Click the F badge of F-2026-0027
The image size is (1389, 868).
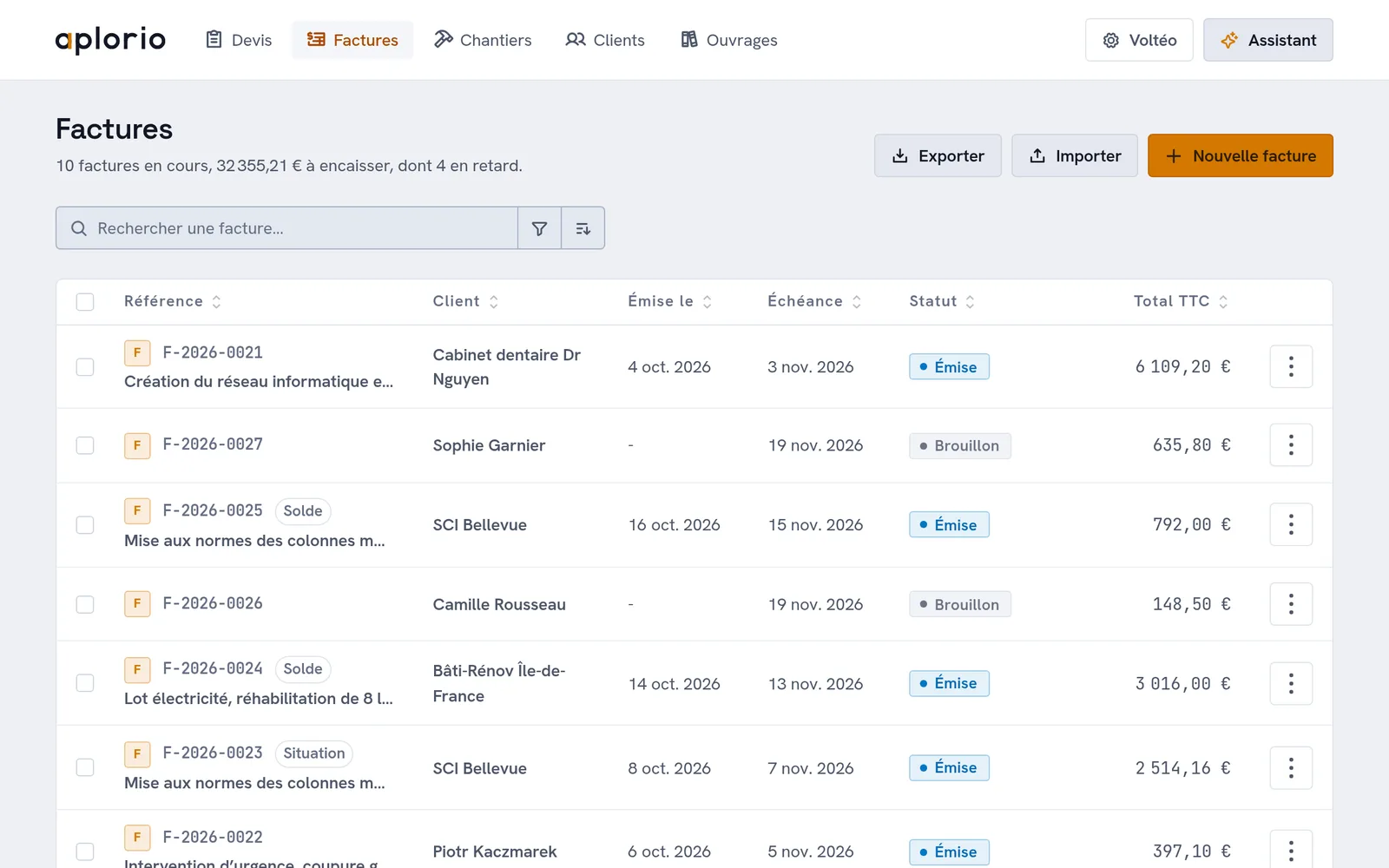[x=137, y=445]
